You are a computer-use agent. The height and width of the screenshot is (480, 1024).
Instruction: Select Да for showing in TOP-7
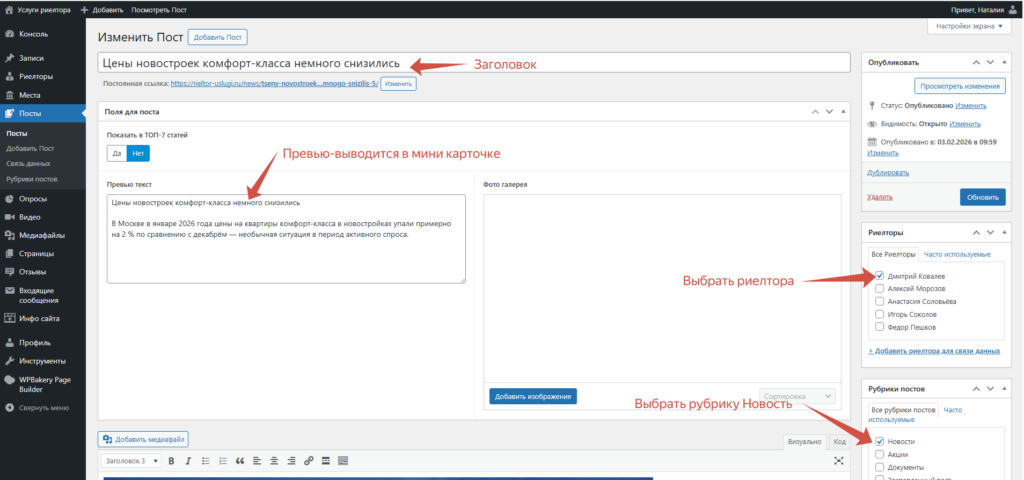point(116,153)
